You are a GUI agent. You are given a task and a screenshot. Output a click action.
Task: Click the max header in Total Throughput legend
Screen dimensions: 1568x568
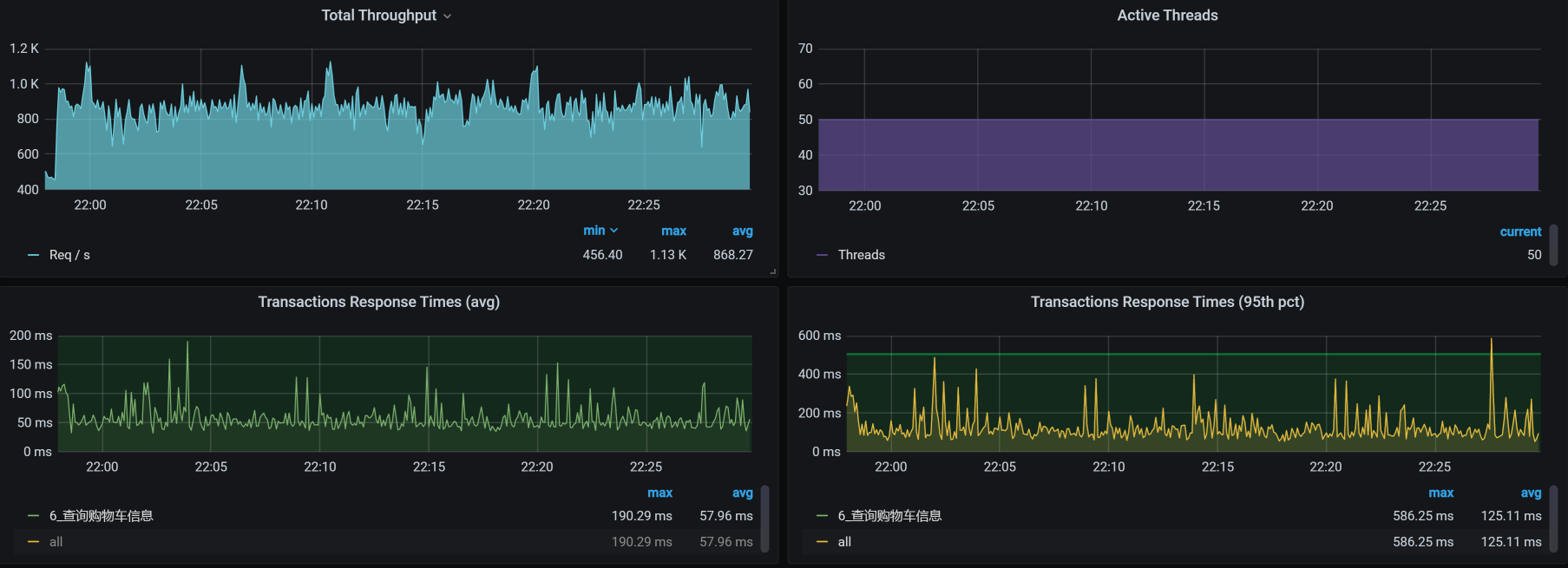tap(673, 231)
